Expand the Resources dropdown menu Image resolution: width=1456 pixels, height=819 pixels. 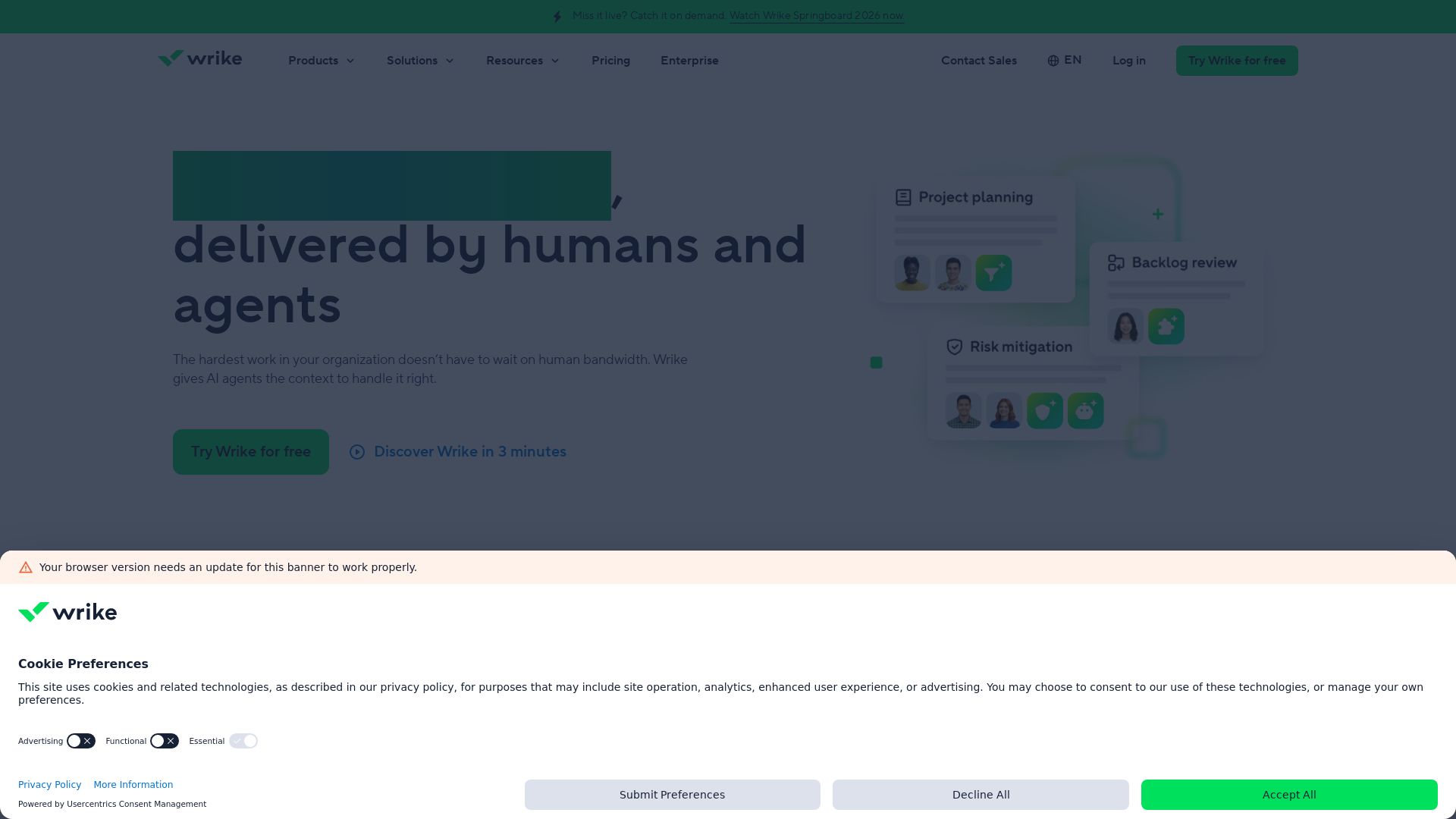[522, 61]
